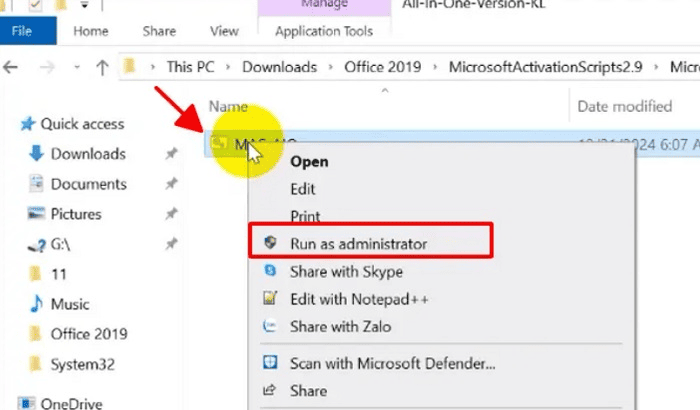Click the Run as administrator shield icon

(x=268, y=243)
